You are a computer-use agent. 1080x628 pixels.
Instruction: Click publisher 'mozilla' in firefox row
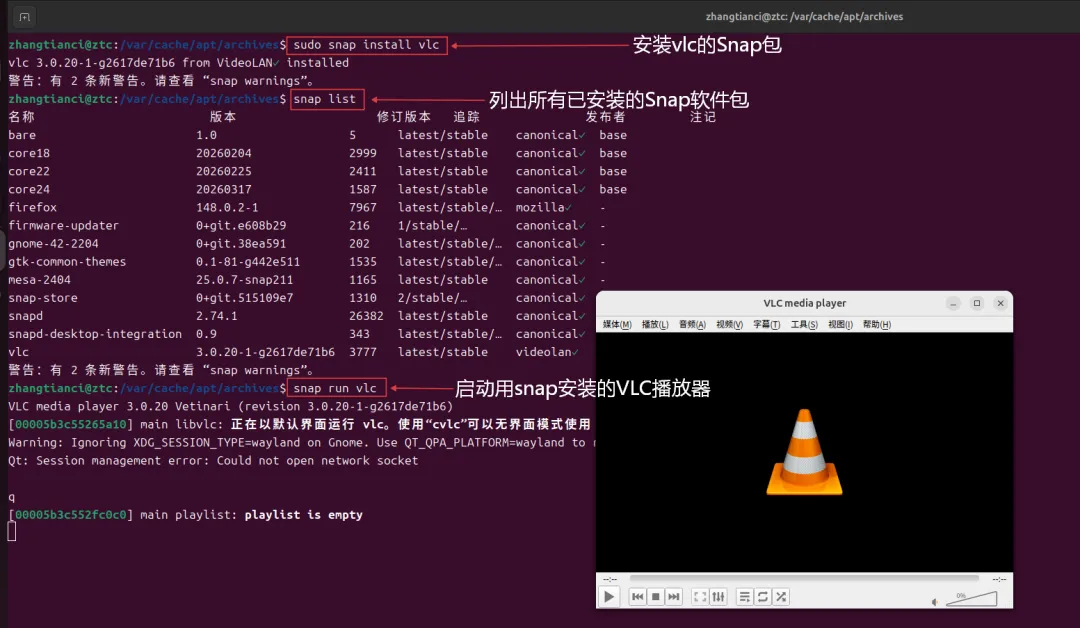pos(540,207)
